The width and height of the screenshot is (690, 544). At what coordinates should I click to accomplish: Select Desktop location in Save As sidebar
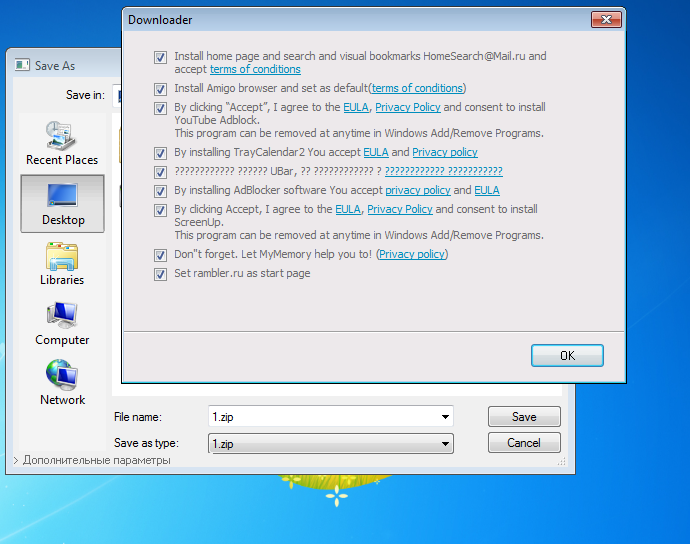pyautogui.click(x=62, y=203)
